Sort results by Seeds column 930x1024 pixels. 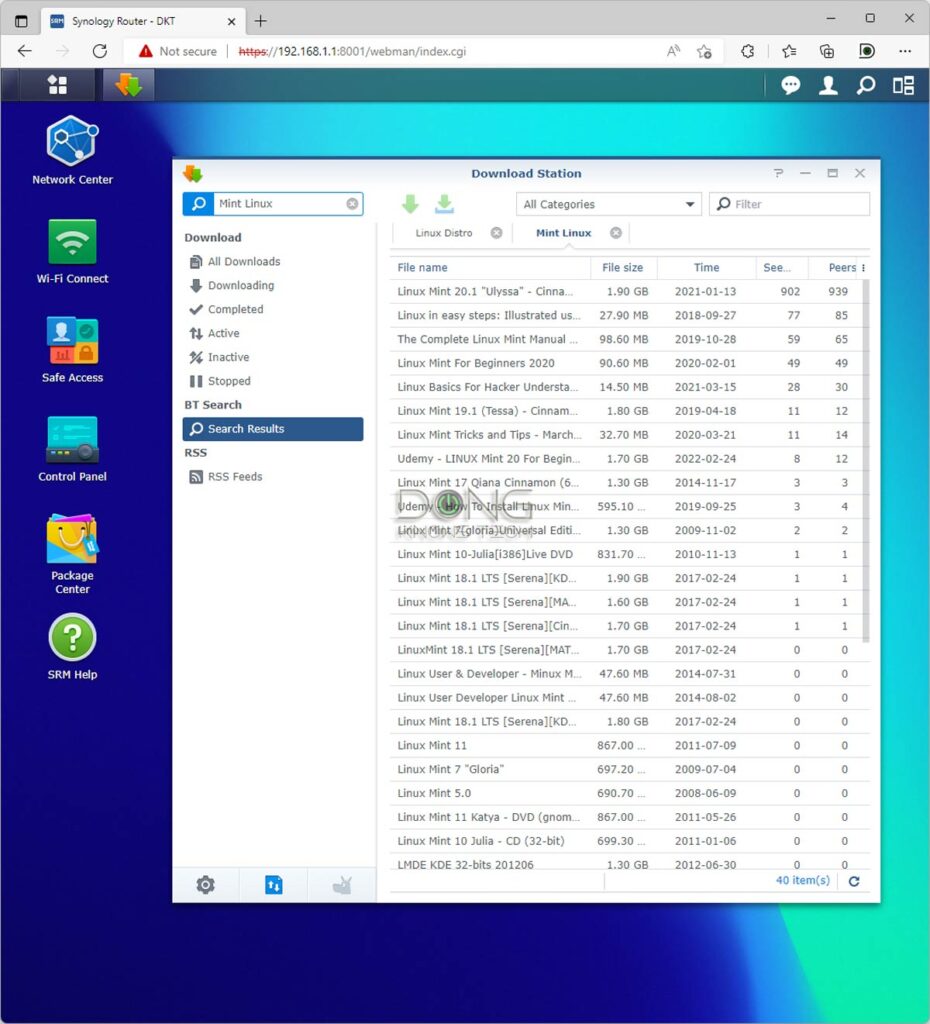(781, 268)
